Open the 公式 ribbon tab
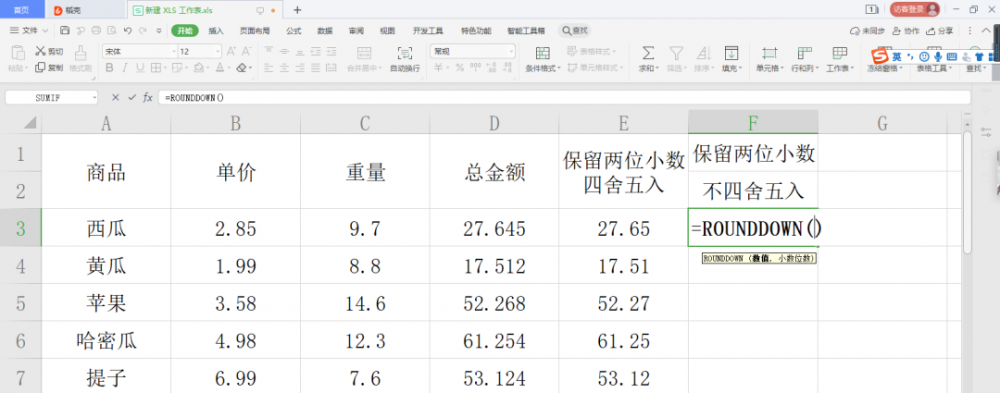Image resolution: width=1000 pixels, height=393 pixels. pyautogui.click(x=293, y=31)
